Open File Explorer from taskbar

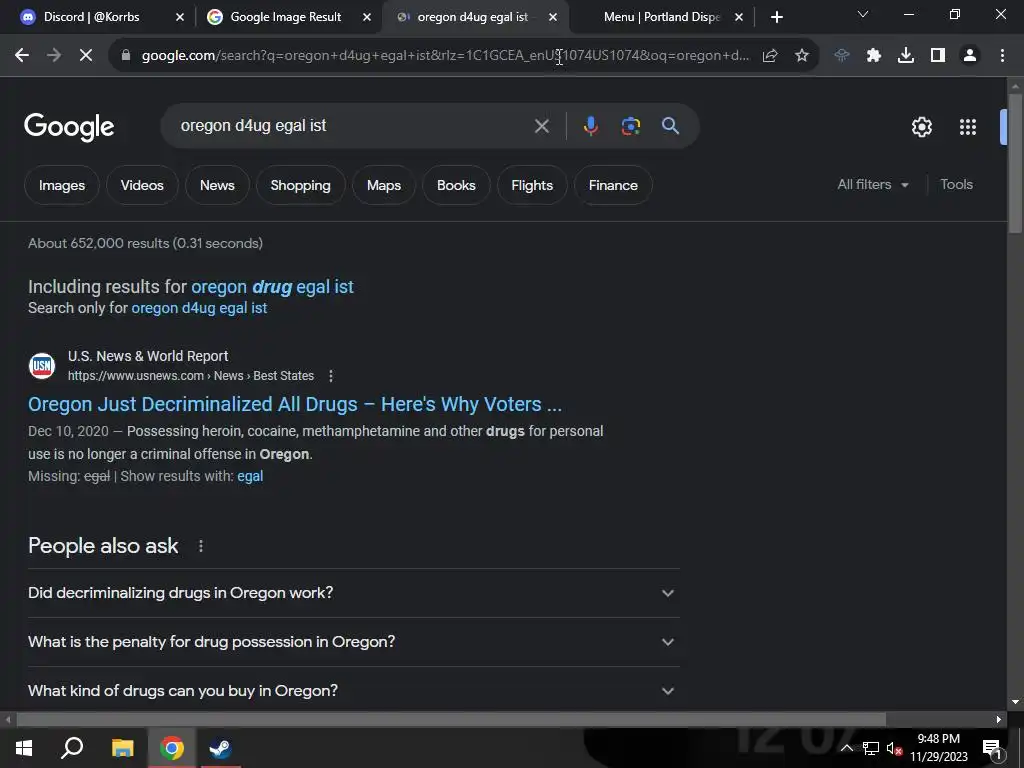pos(122,748)
